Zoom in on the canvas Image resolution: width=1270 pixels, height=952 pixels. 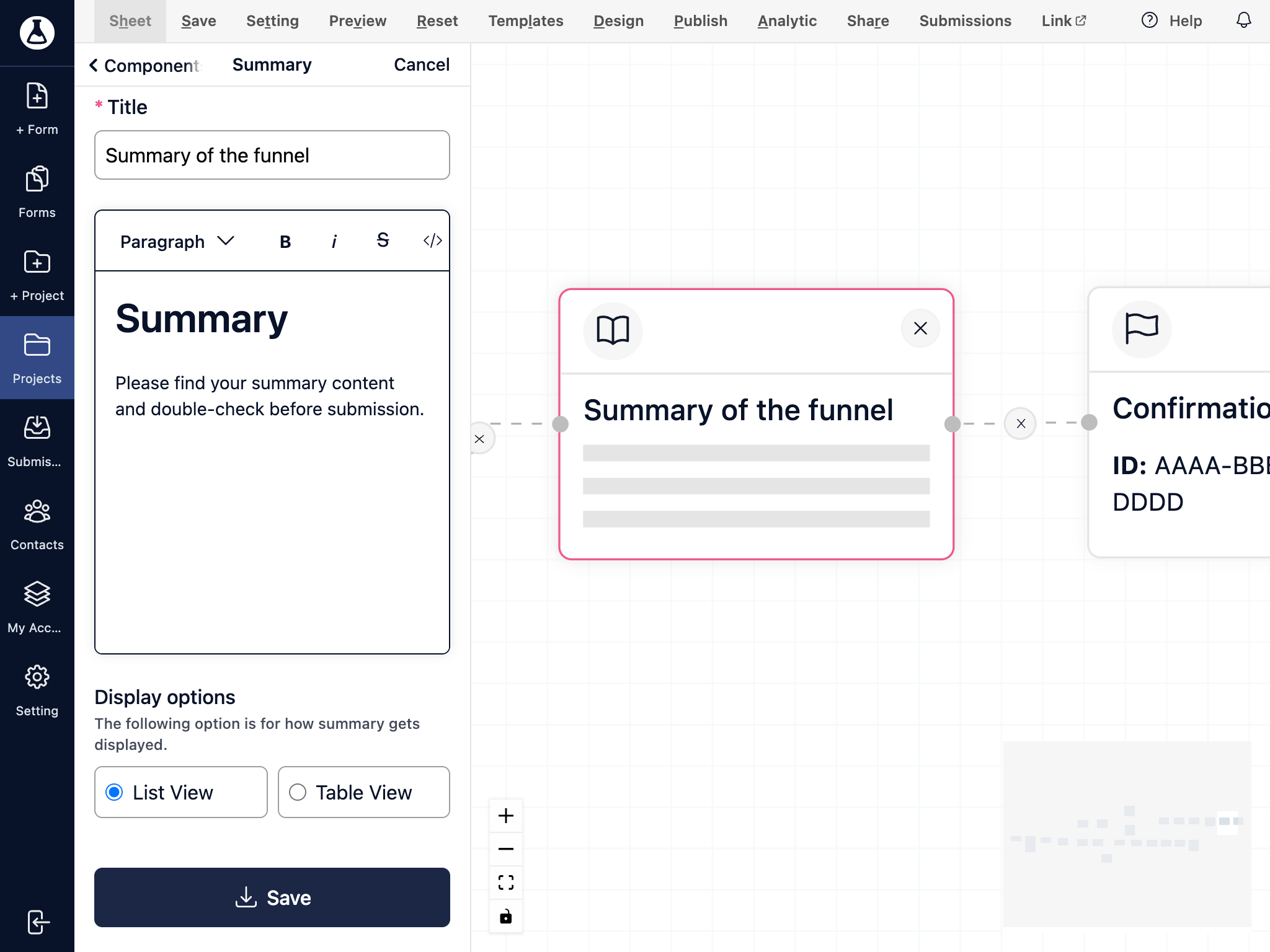click(x=506, y=816)
